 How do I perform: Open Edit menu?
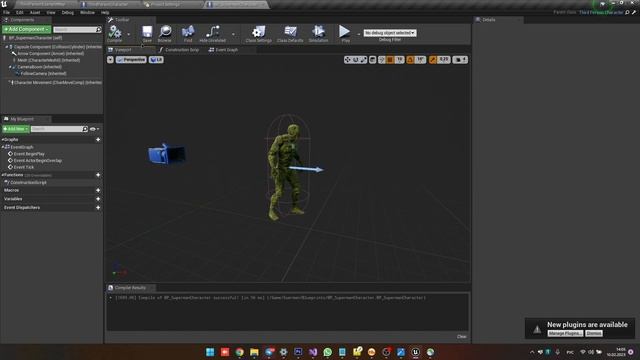[x=20, y=13]
